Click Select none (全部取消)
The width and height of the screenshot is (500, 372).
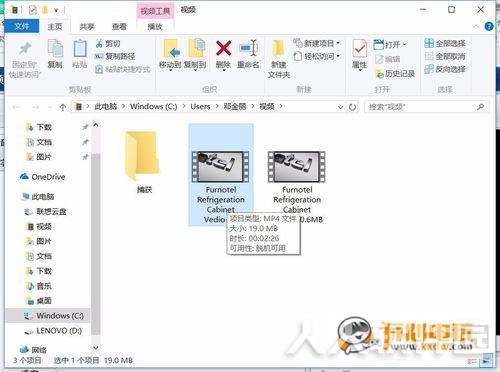point(445,56)
